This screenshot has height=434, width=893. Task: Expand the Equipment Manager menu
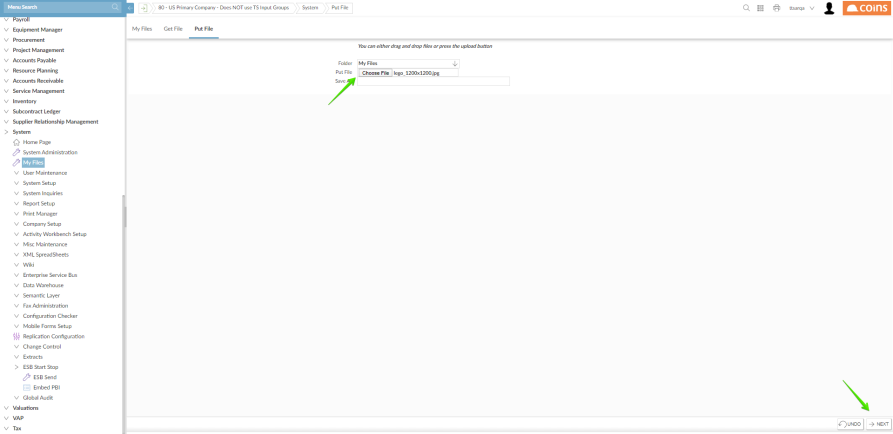tap(6, 30)
